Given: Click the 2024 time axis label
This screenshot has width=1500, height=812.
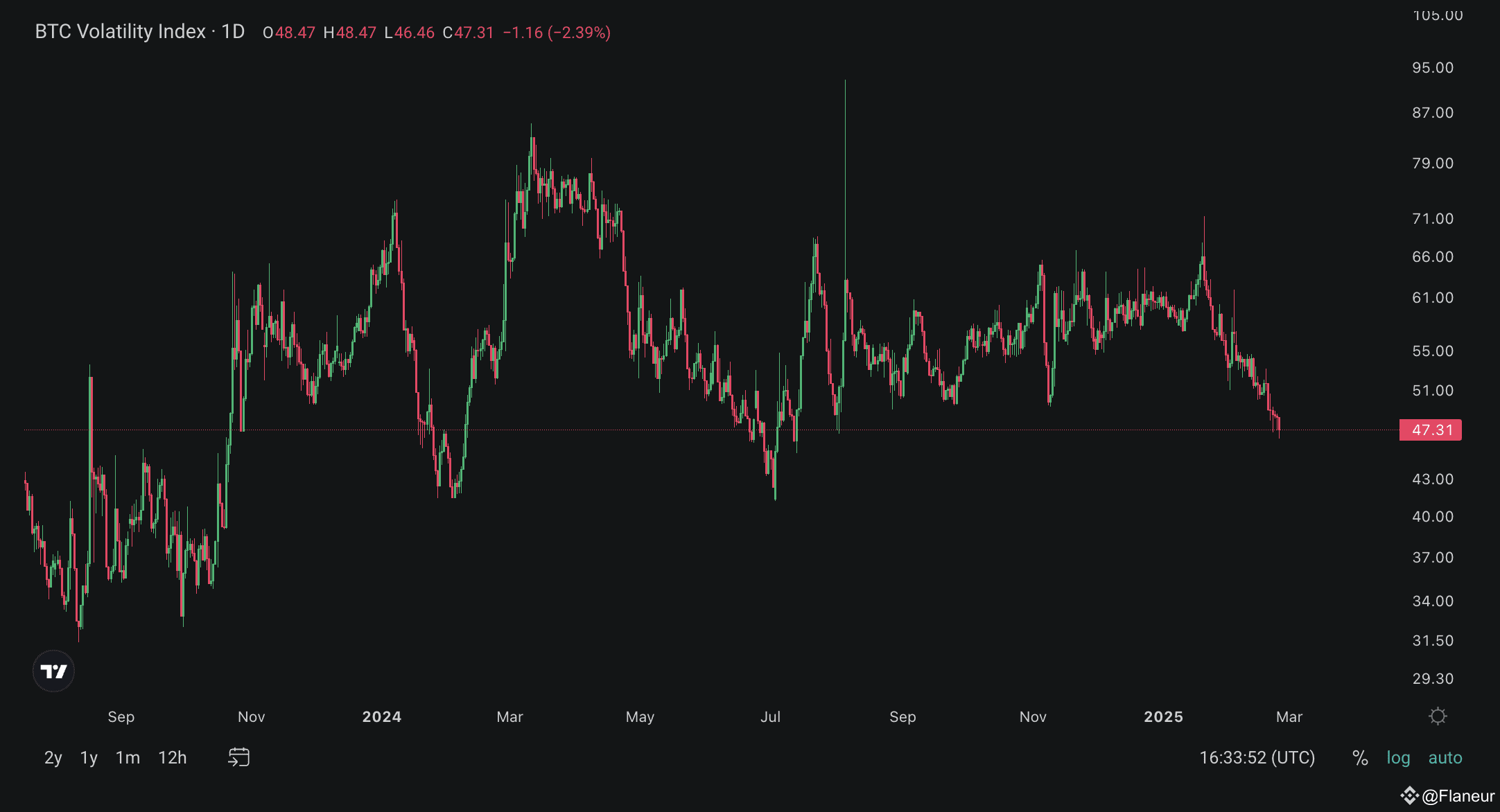Looking at the screenshot, I should (381, 717).
